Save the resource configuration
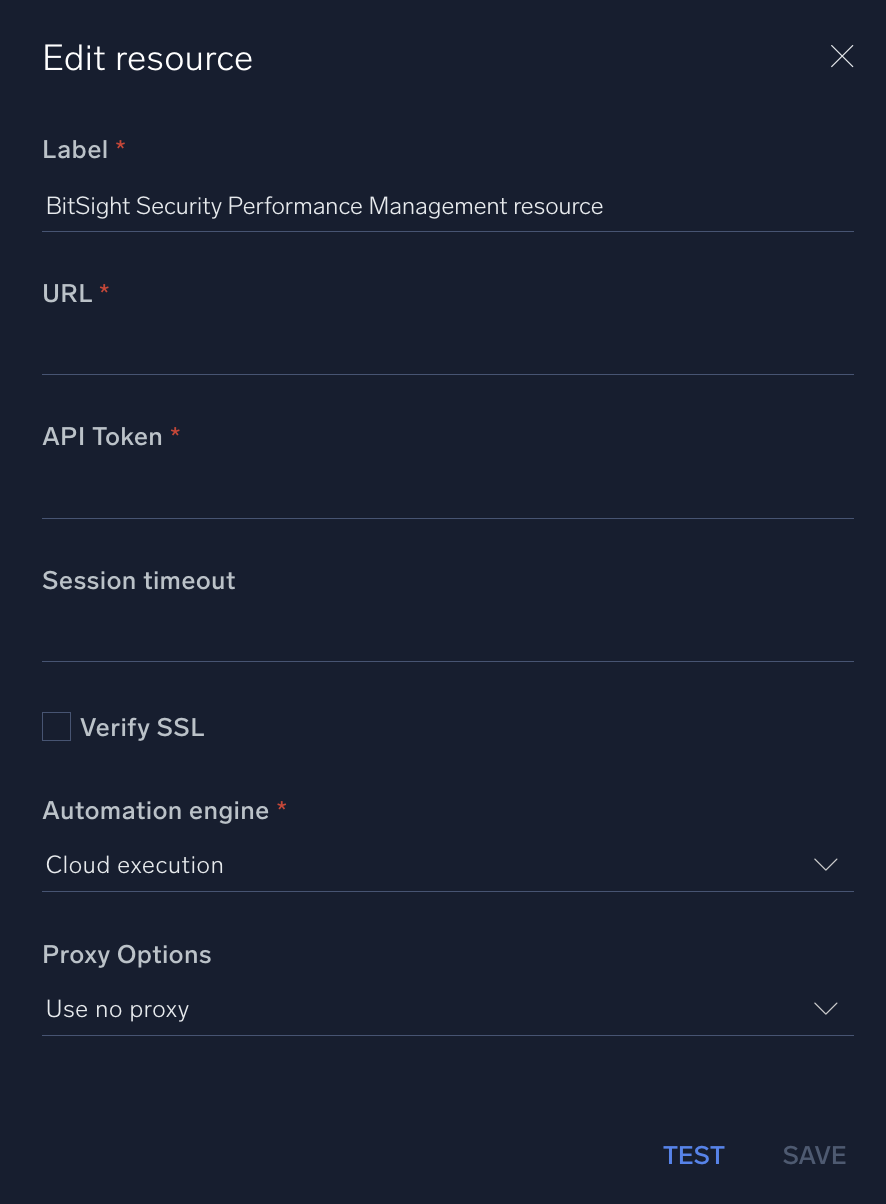The height and width of the screenshot is (1204, 886). click(x=813, y=1154)
